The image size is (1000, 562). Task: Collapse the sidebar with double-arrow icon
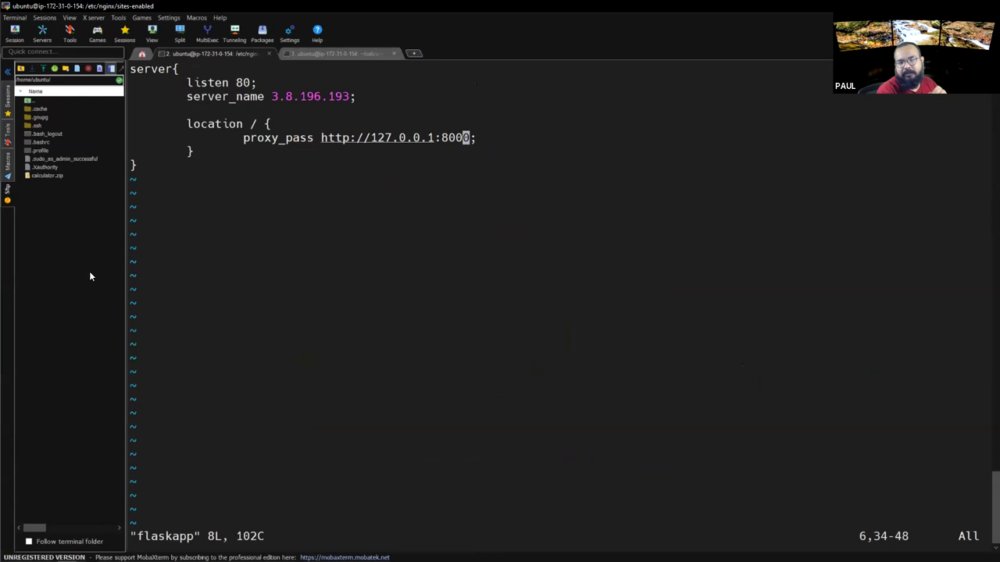tap(8, 71)
